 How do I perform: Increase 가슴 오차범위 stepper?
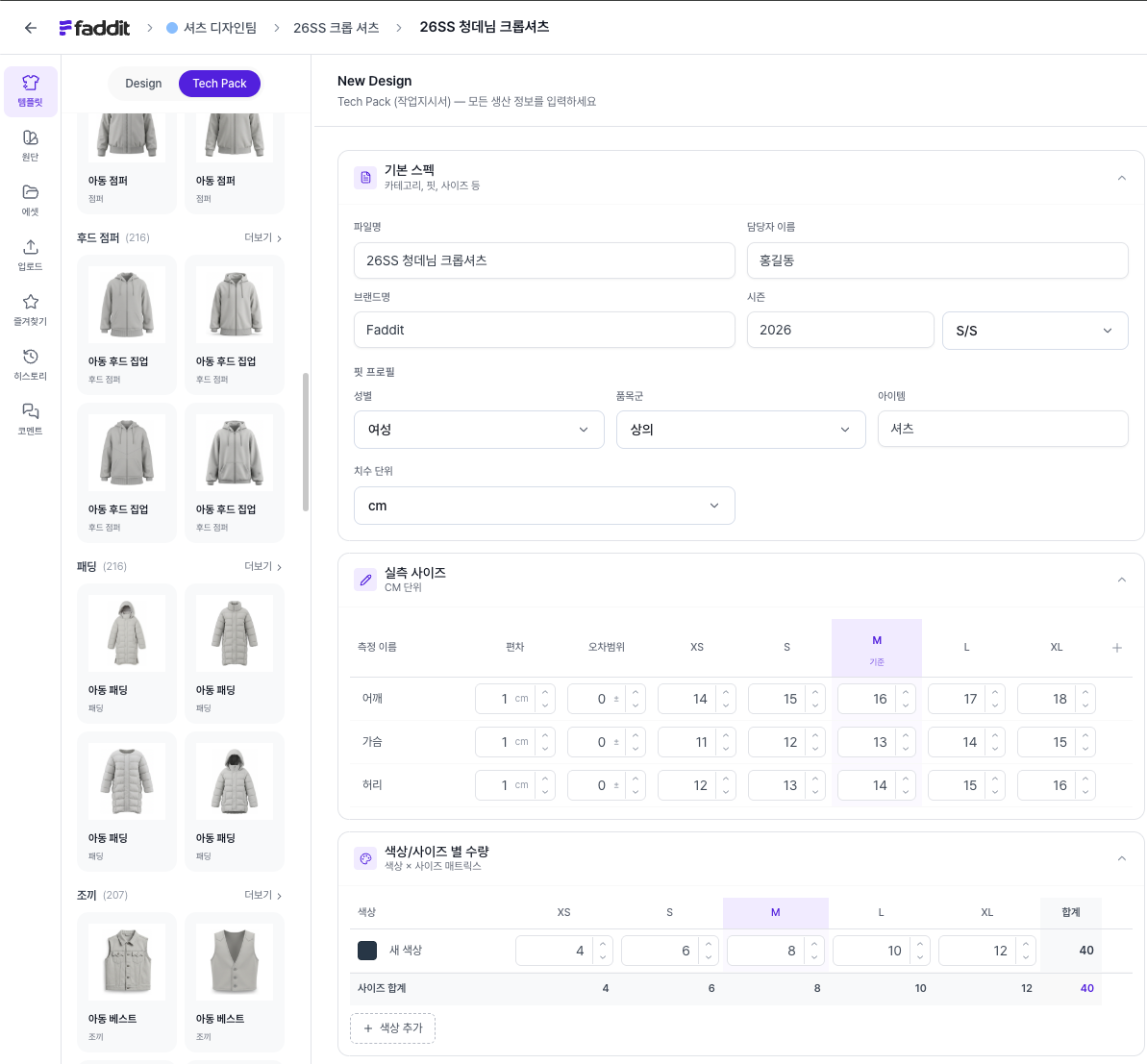pyautogui.click(x=636, y=735)
